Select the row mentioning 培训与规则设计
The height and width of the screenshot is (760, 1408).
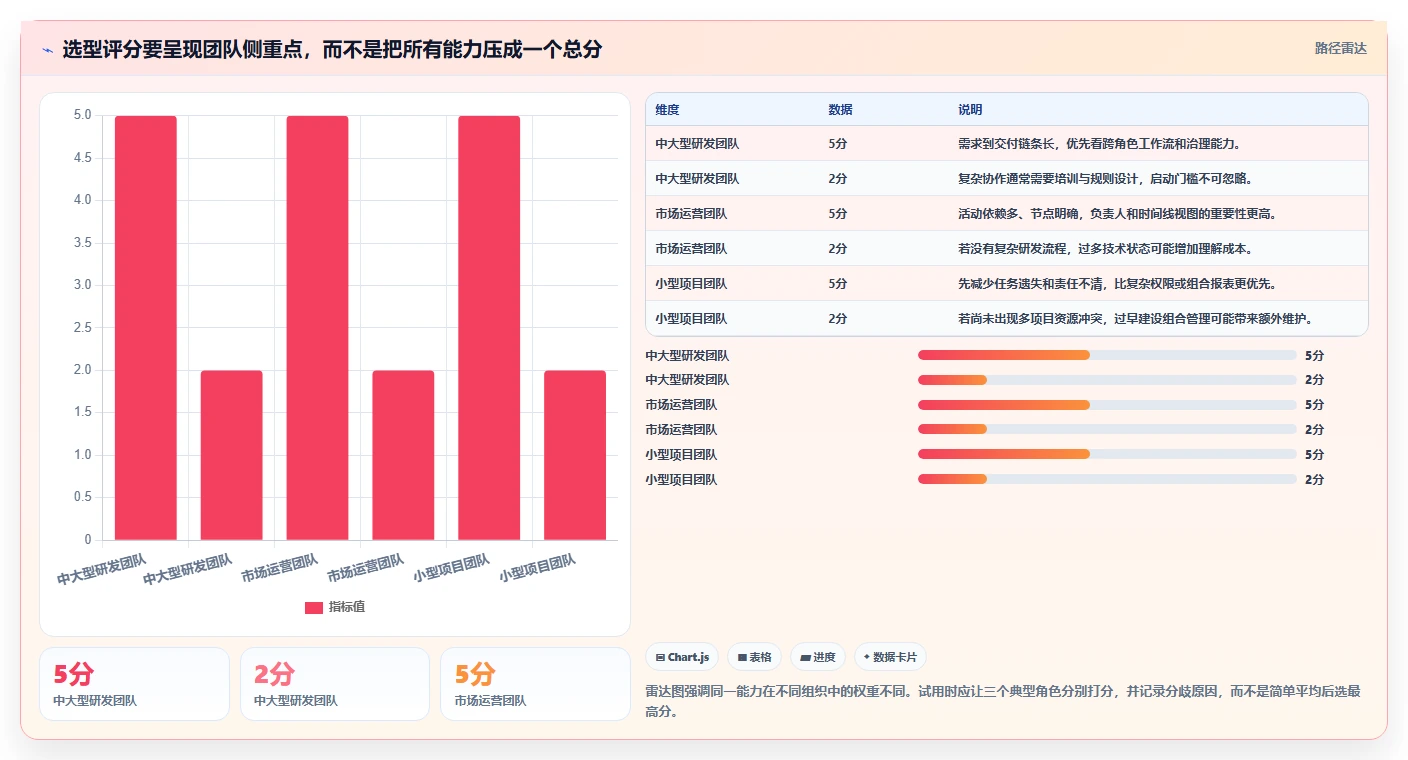coord(1007,179)
